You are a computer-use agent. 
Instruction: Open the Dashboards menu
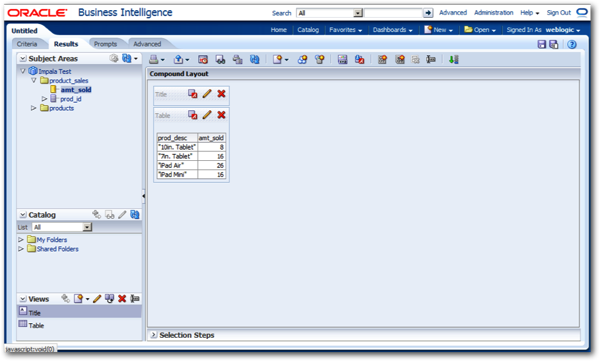(393, 30)
